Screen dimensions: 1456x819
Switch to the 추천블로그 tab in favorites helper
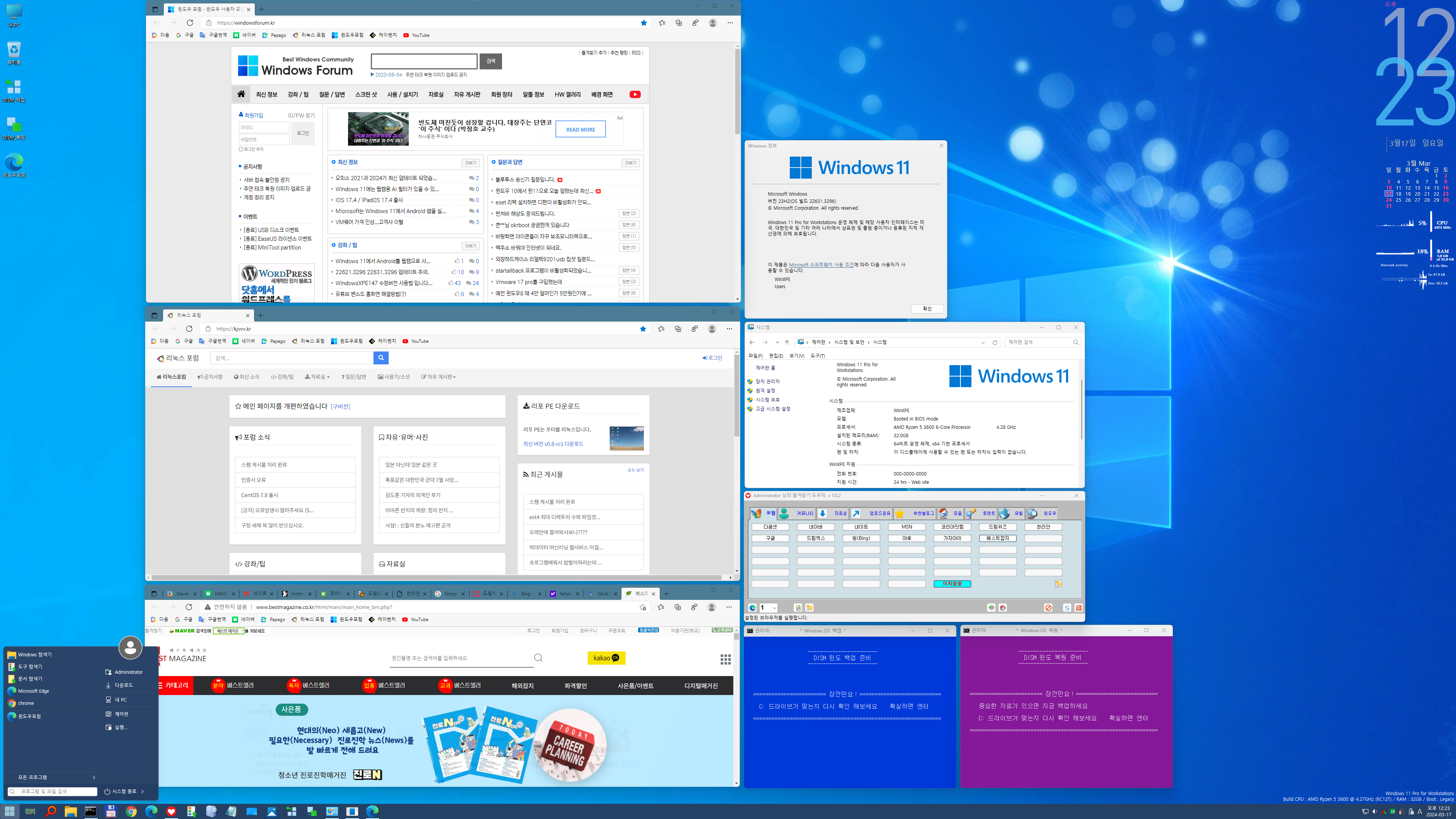pyautogui.click(x=915, y=513)
